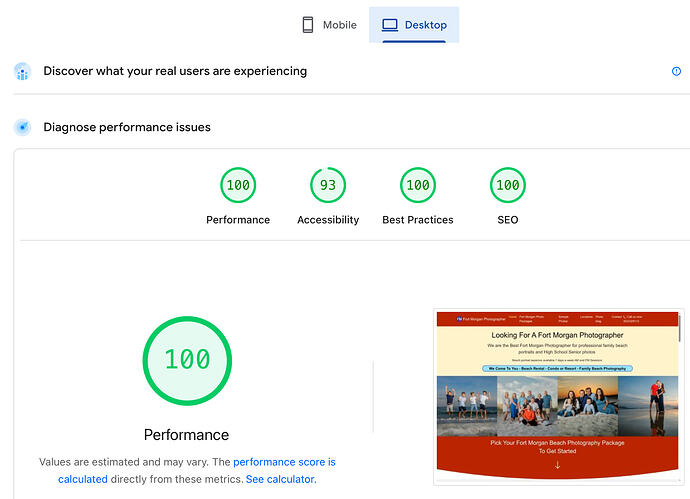Click the large Performance heading text
The height and width of the screenshot is (499, 690).
pyautogui.click(x=187, y=435)
